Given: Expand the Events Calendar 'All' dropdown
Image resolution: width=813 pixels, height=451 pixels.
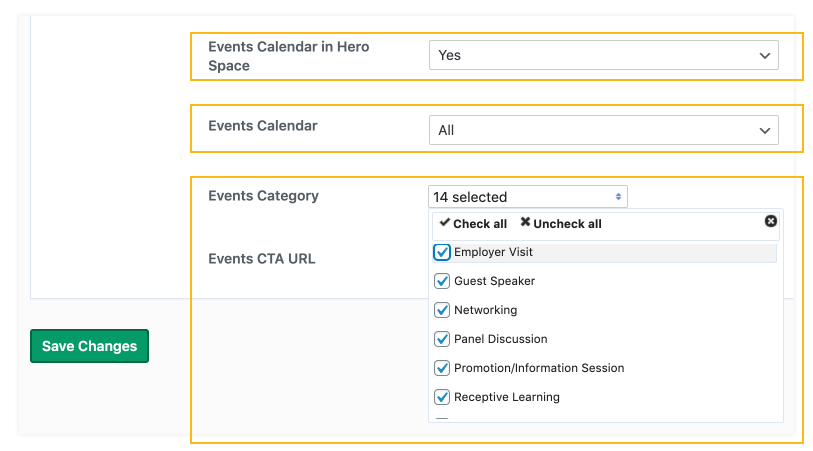Looking at the screenshot, I should tap(603, 130).
